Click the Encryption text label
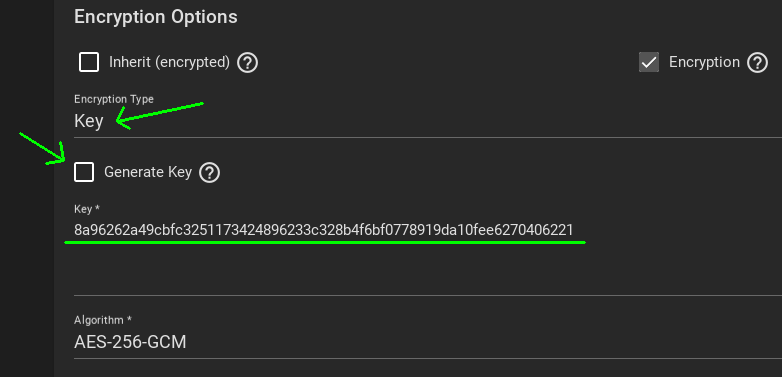This screenshot has height=377, width=782. [704, 62]
